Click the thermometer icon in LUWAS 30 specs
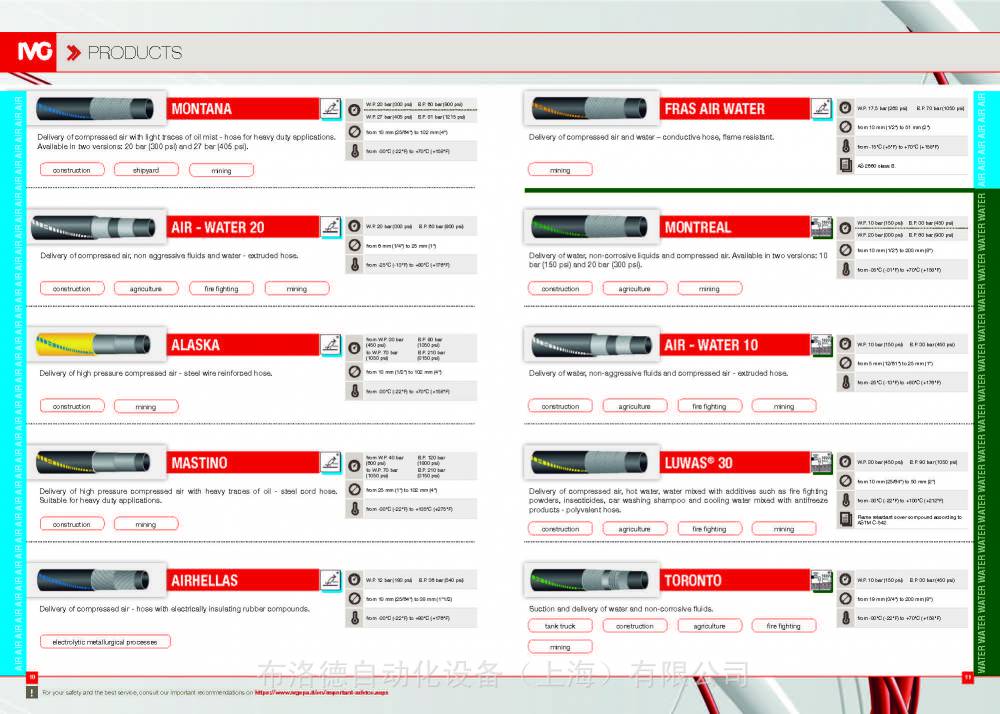 click(845, 501)
